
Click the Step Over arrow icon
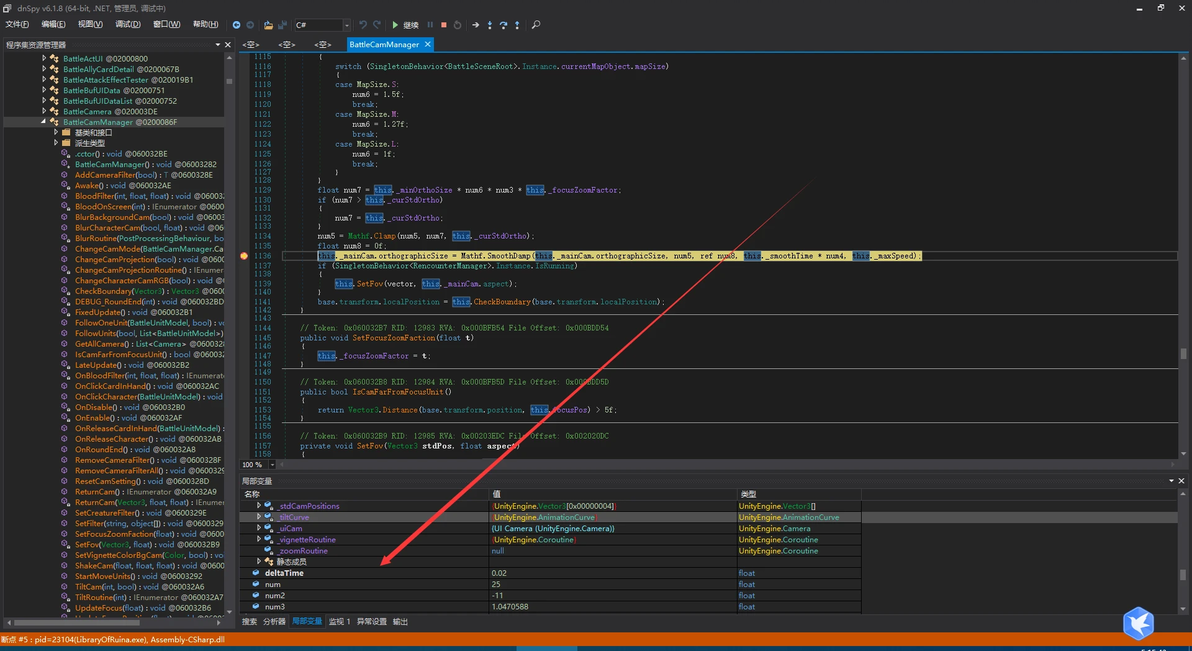pyautogui.click(x=503, y=25)
